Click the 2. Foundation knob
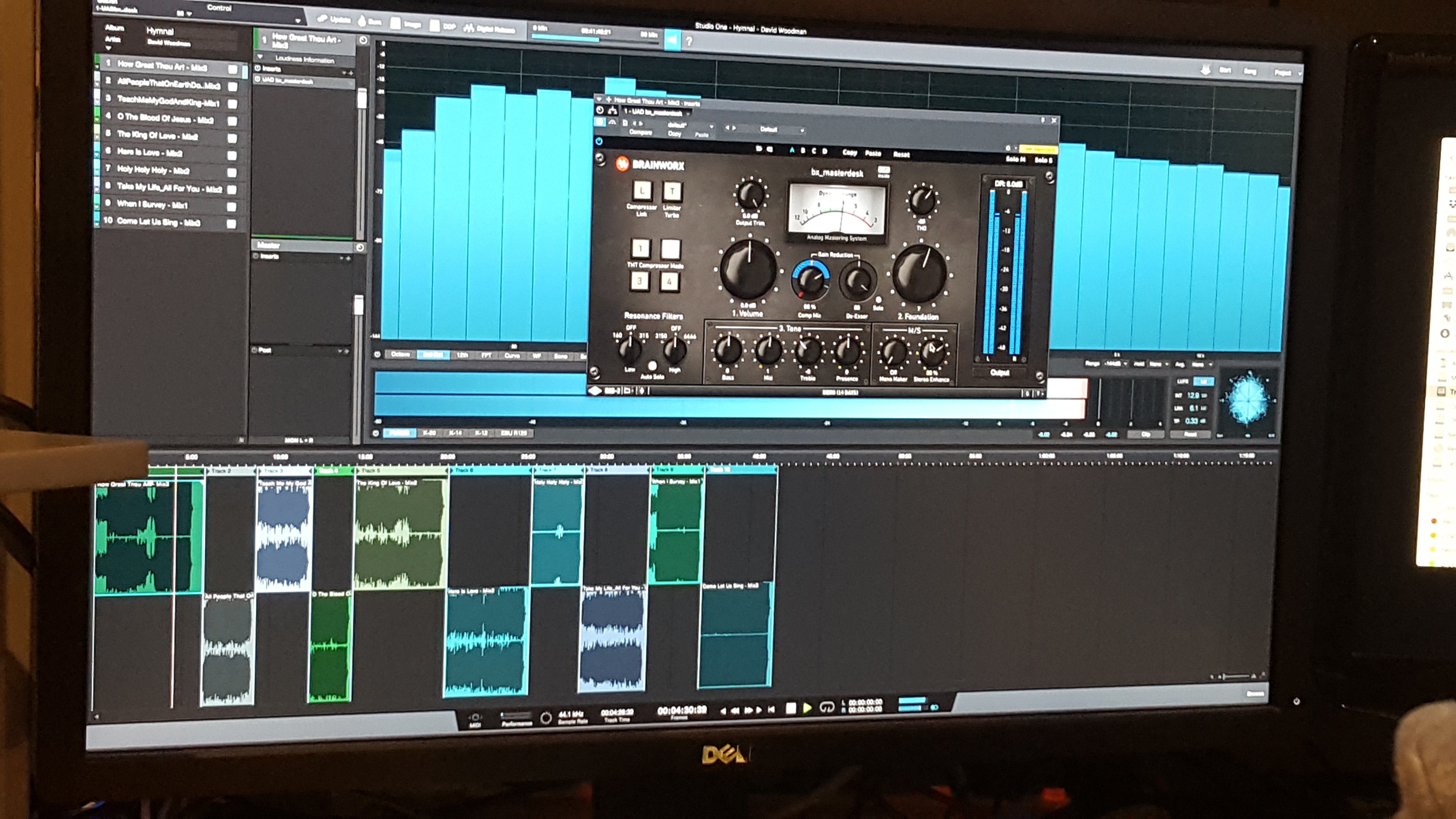 pos(920,274)
